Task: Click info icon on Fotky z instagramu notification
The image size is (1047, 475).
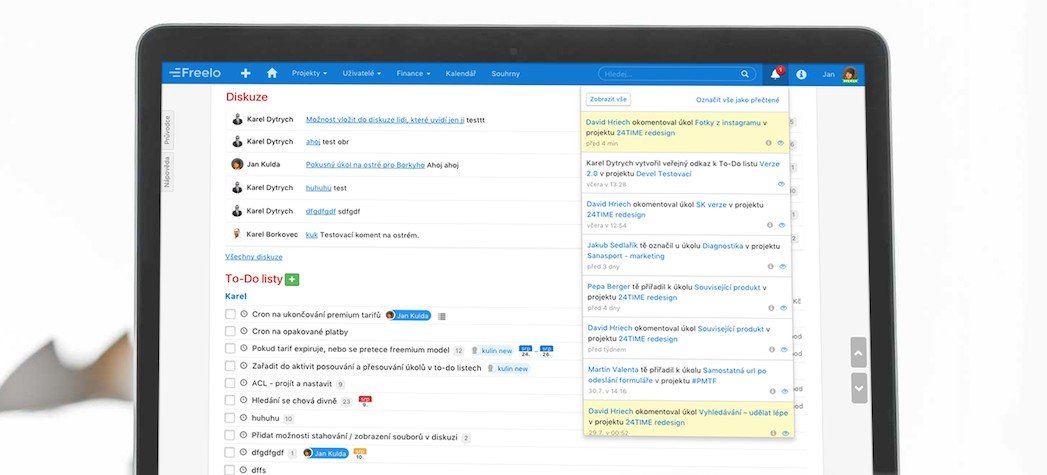Action: pyautogui.click(x=769, y=142)
